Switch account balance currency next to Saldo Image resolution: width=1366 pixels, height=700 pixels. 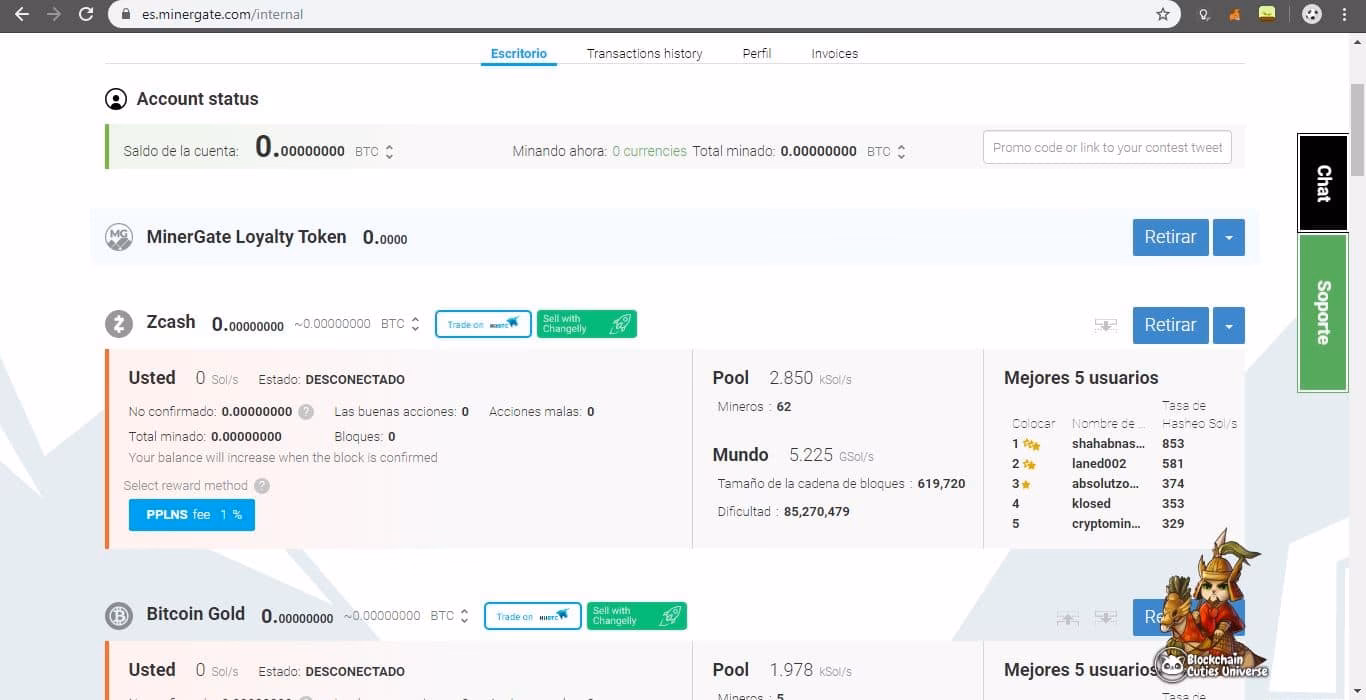coord(389,152)
